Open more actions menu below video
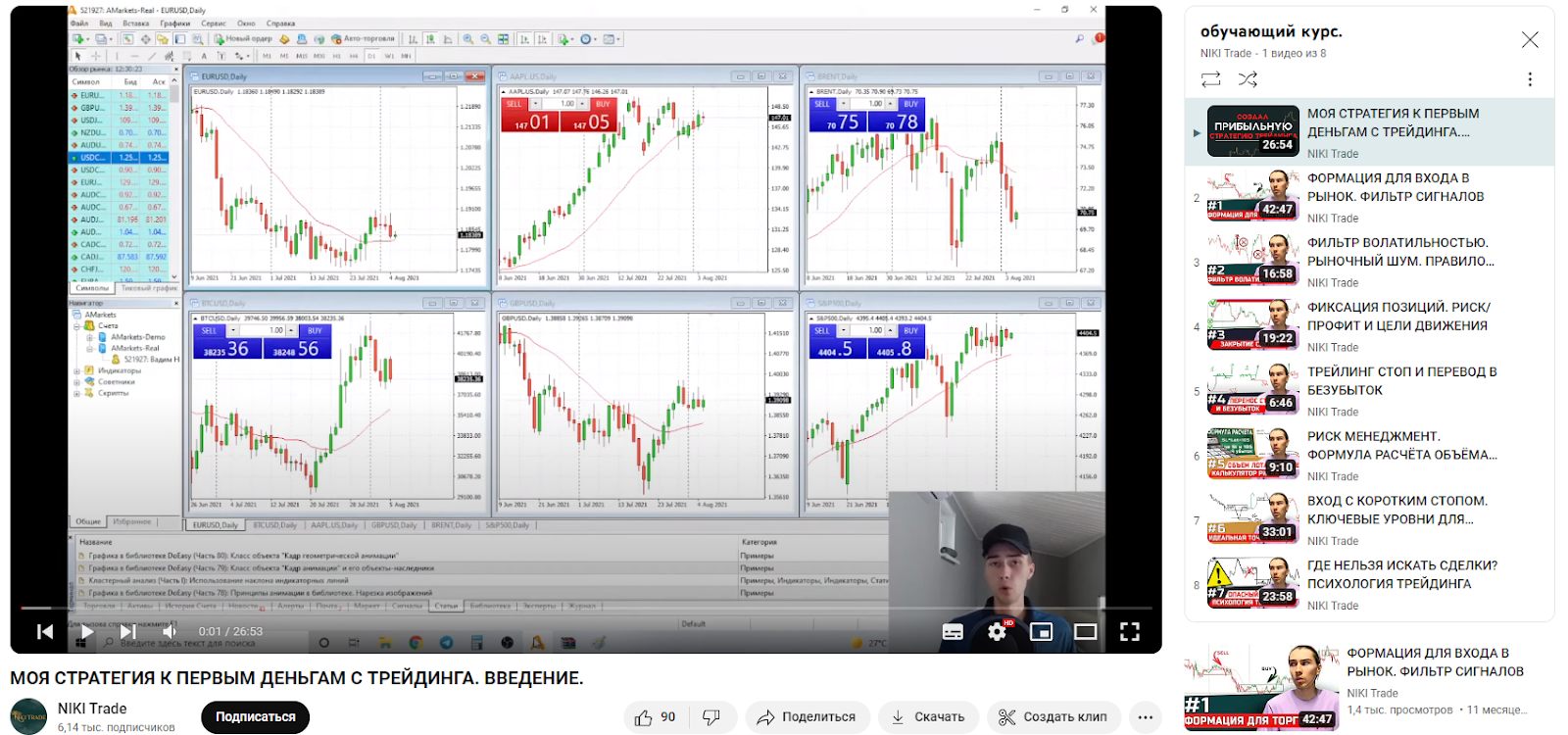 coord(1145,717)
